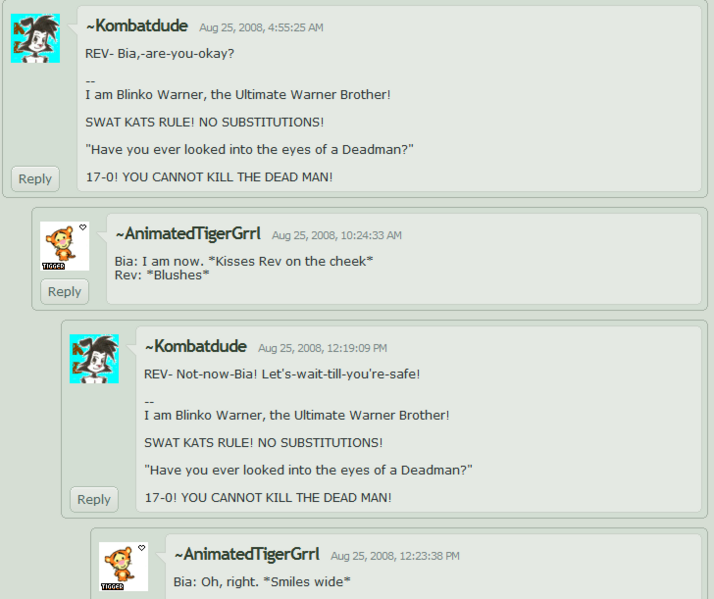
Task: Open Kombatdude's avatar on the 12:19:09 PM comment
Action: (x=94, y=359)
